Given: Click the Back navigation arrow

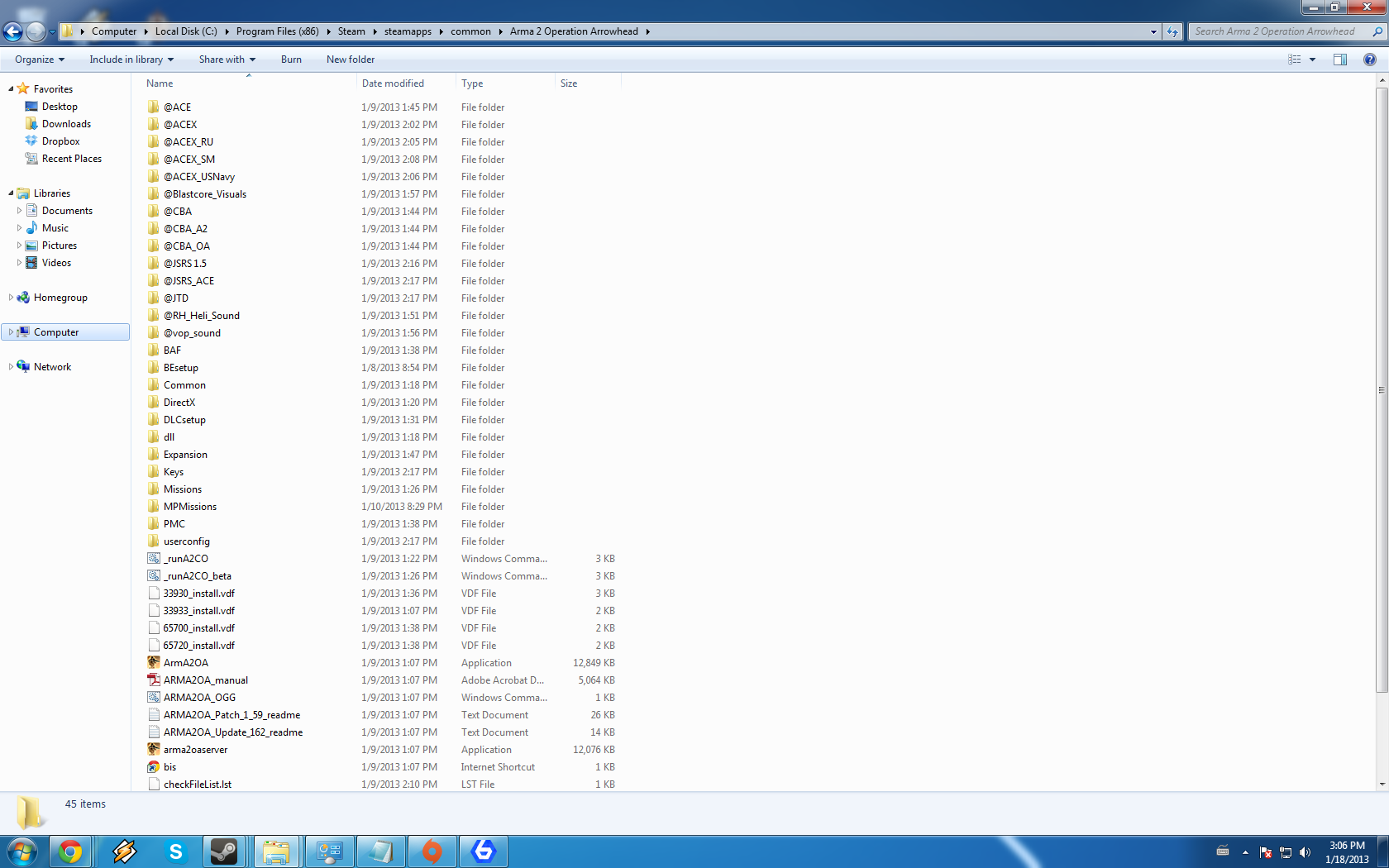Looking at the screenshot, I should (12, 31).
